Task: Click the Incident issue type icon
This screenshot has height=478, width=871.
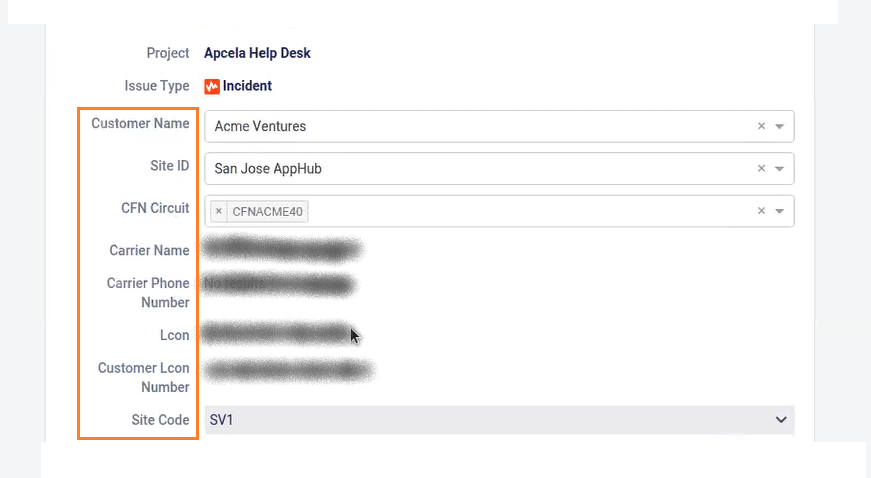Action: 212,86
